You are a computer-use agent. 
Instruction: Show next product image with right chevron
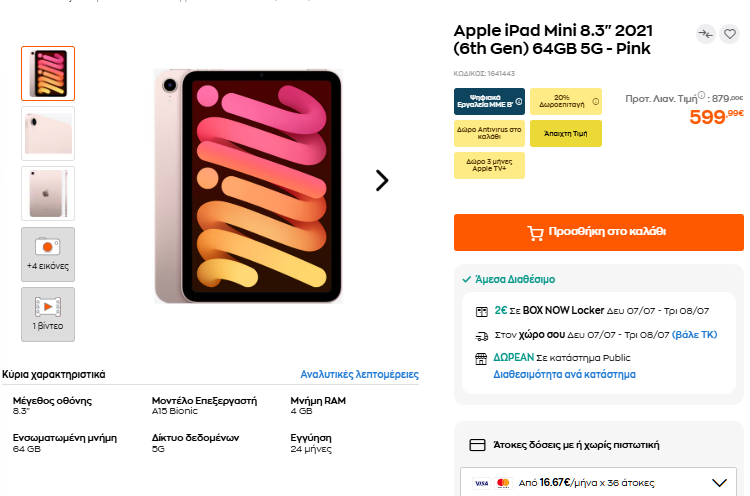pos(382,181)
